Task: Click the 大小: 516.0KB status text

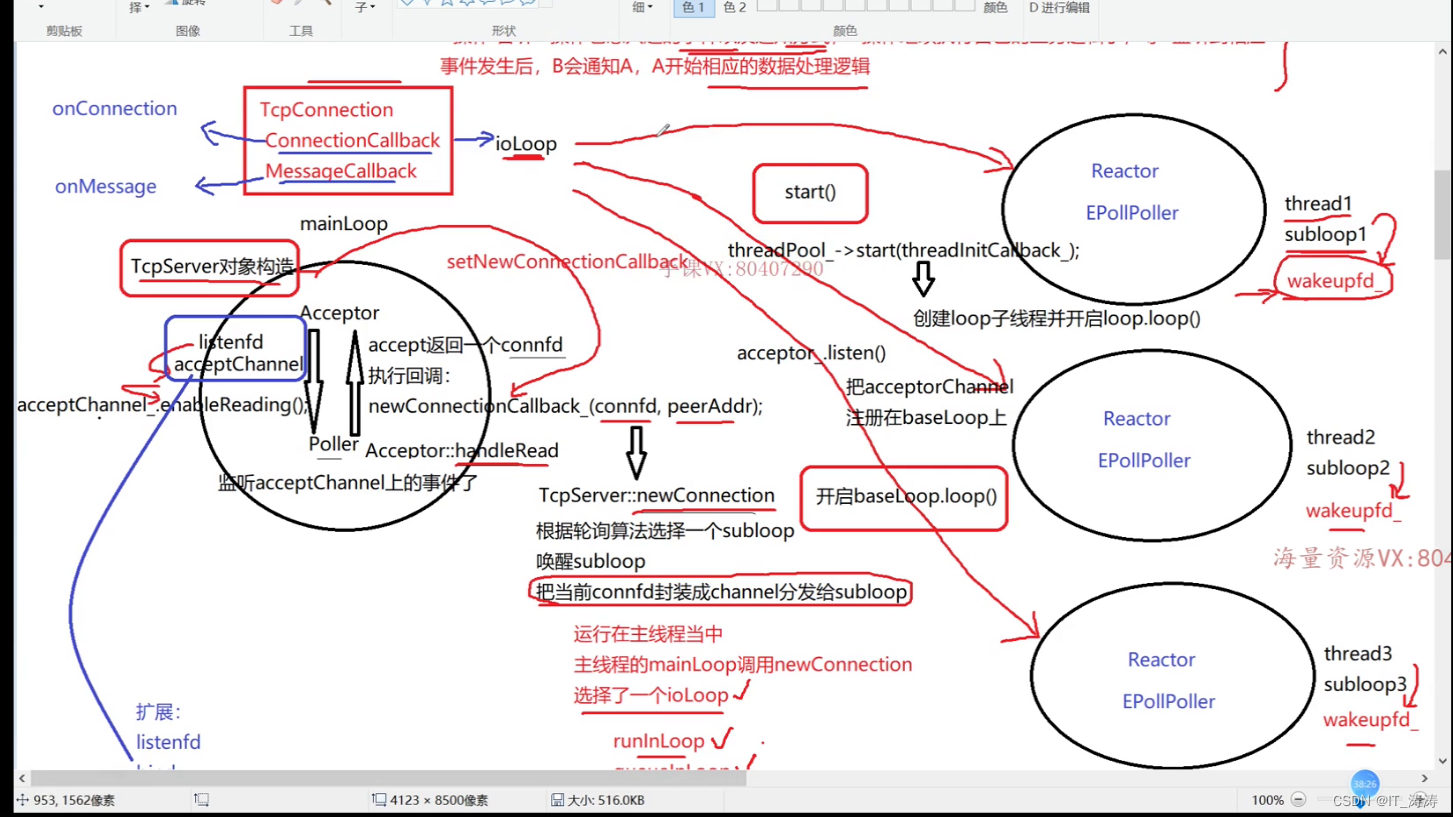Action: click(x=606, y=800)
